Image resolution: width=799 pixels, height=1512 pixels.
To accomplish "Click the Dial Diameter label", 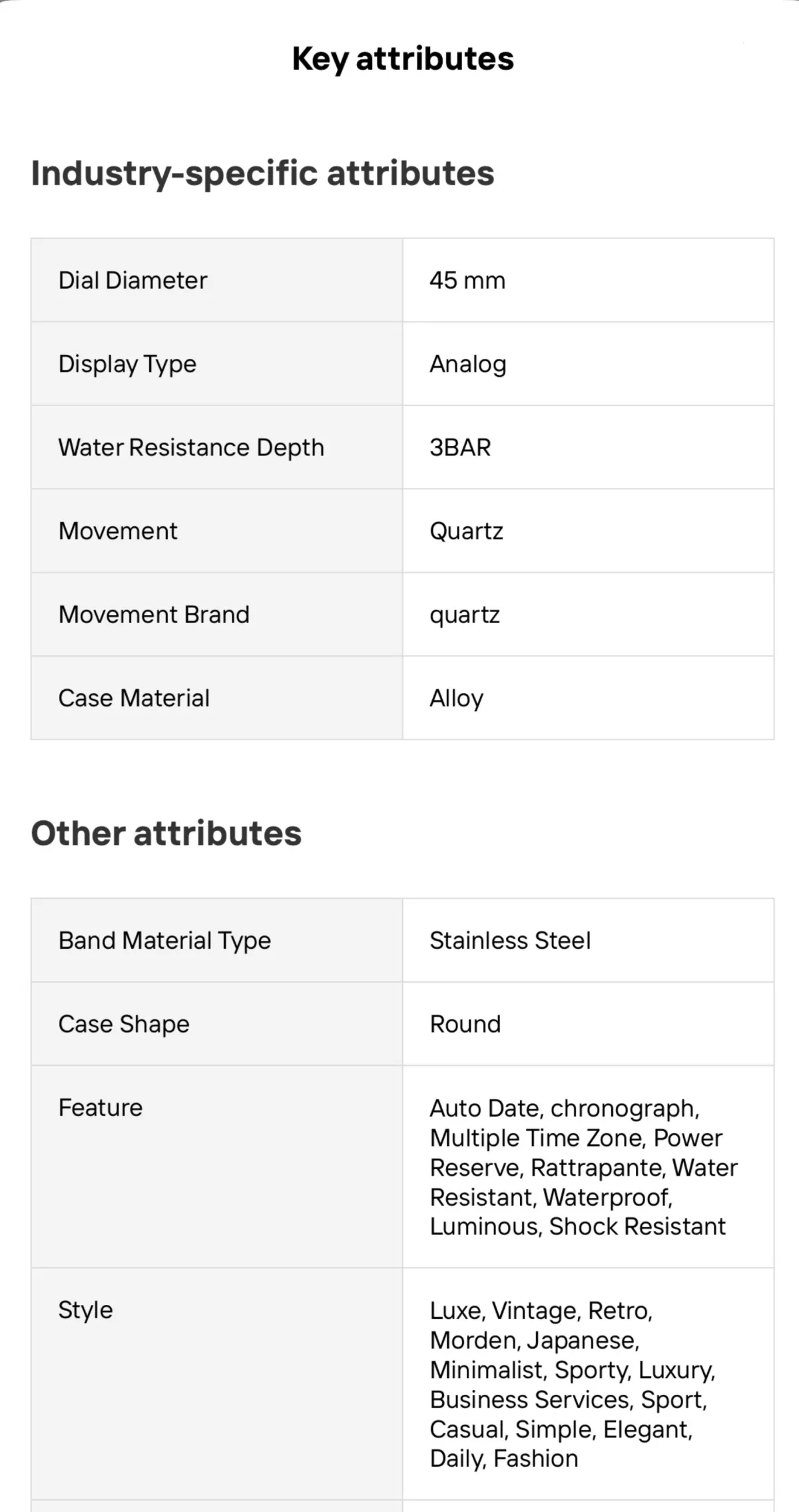I will [133, 280].
